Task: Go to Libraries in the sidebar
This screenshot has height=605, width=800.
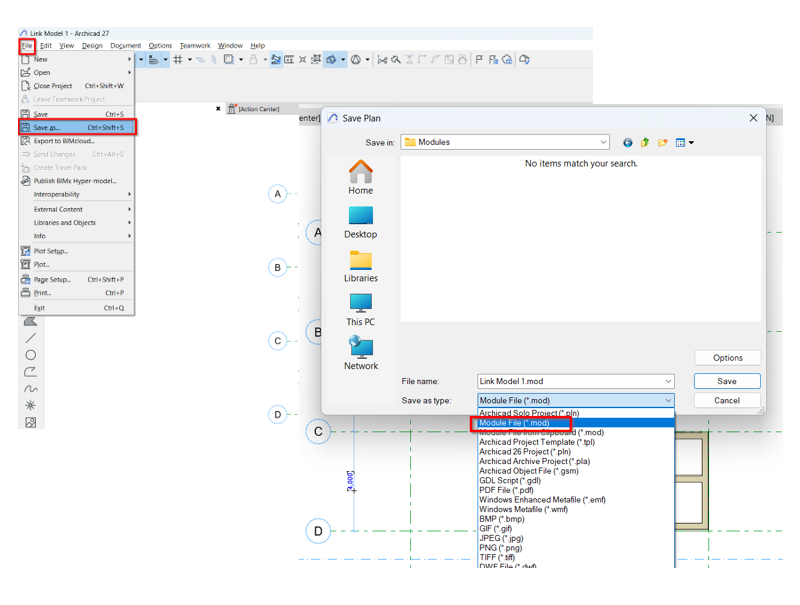Action: pos(360,261)
